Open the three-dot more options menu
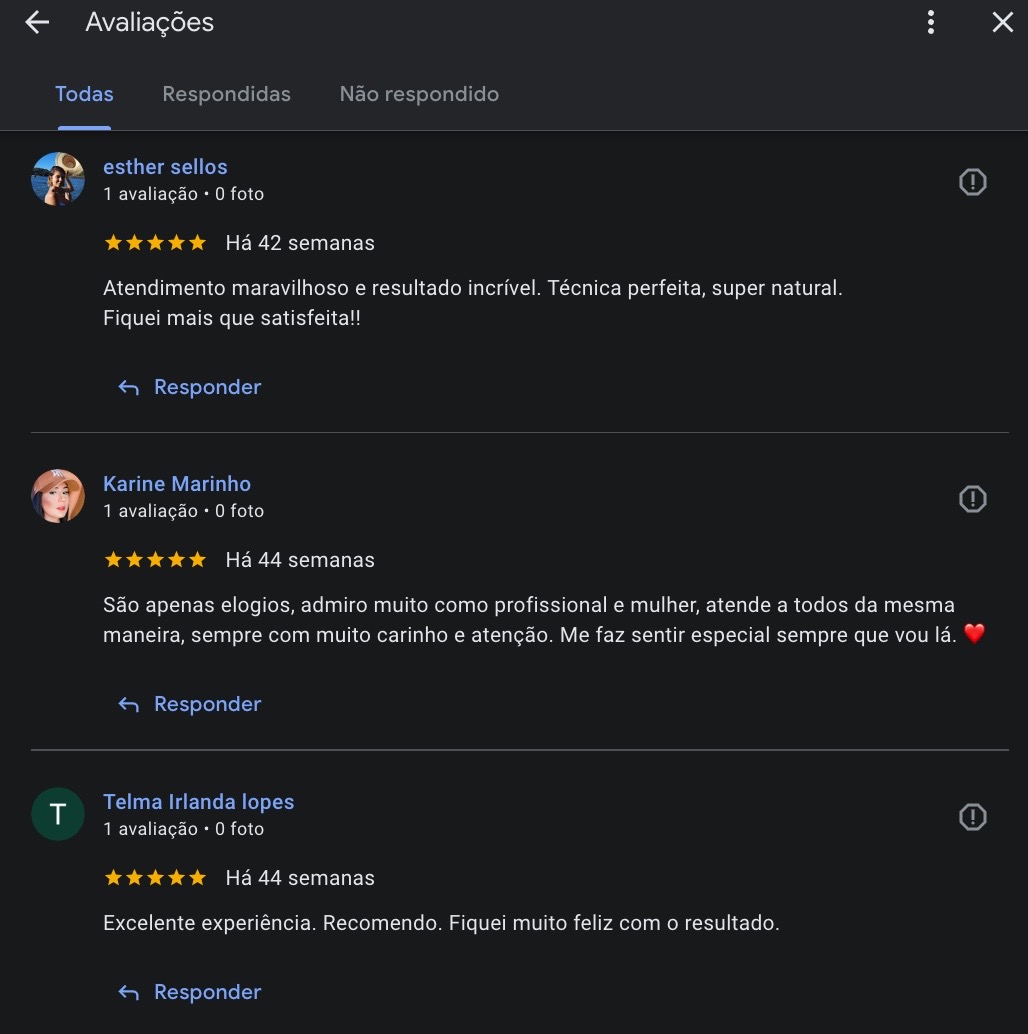 click(931, 23)
